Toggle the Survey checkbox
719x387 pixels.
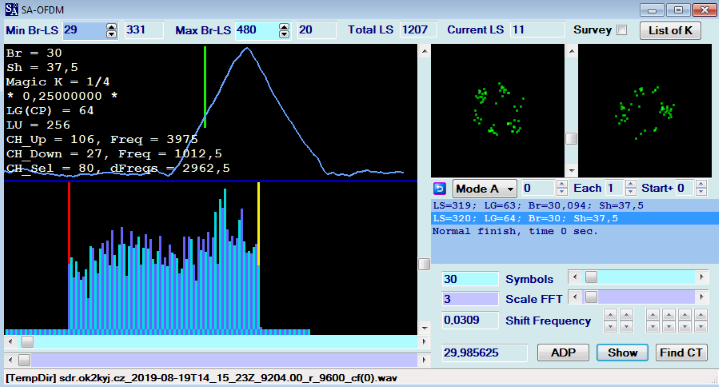coord(621,30)
